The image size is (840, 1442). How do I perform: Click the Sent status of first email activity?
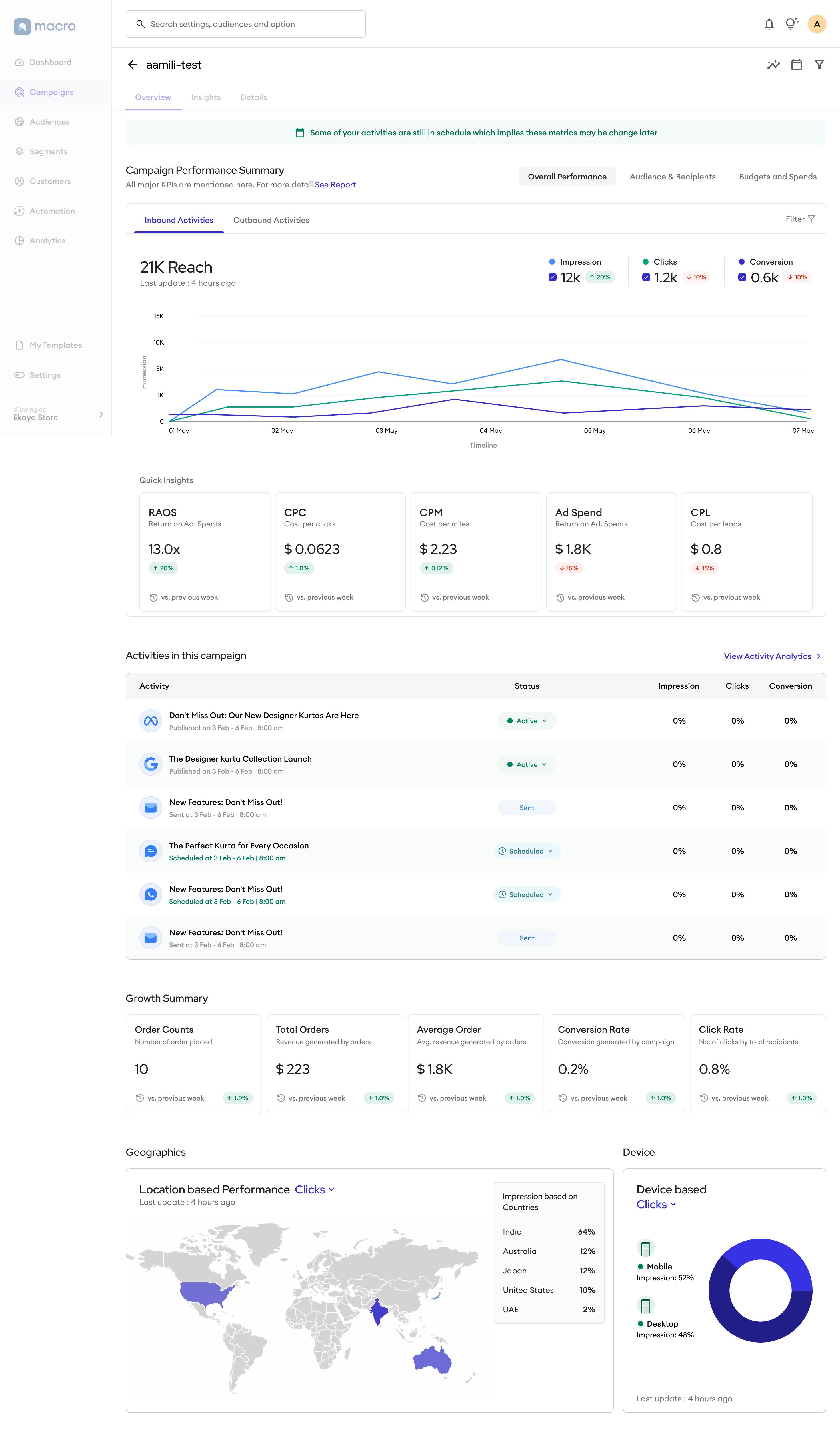[527, 808]
